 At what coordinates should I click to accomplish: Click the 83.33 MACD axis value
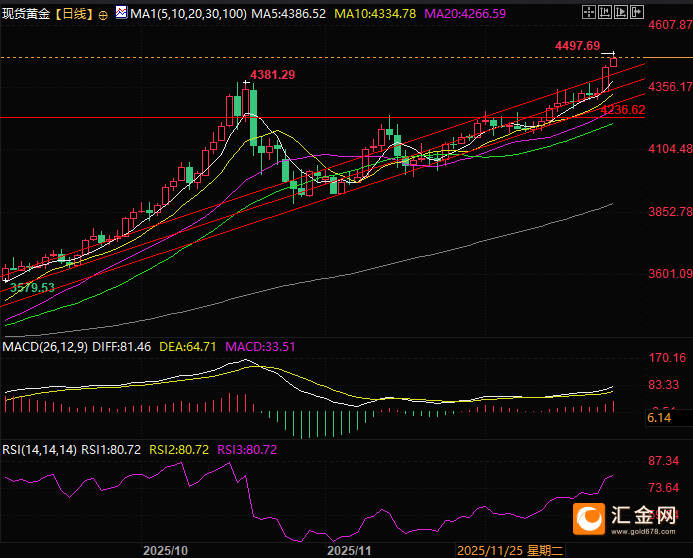(663, 385)
